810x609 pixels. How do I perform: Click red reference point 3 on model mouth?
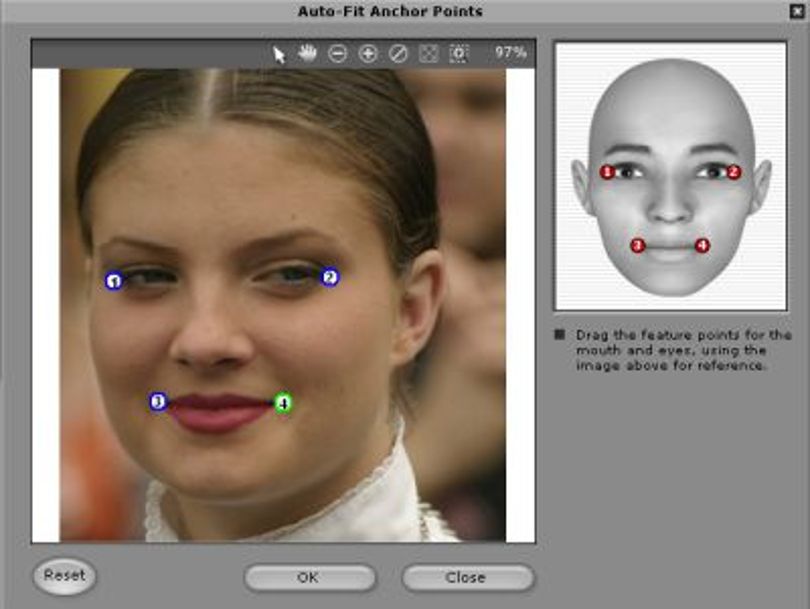click(x=638, y=245)
